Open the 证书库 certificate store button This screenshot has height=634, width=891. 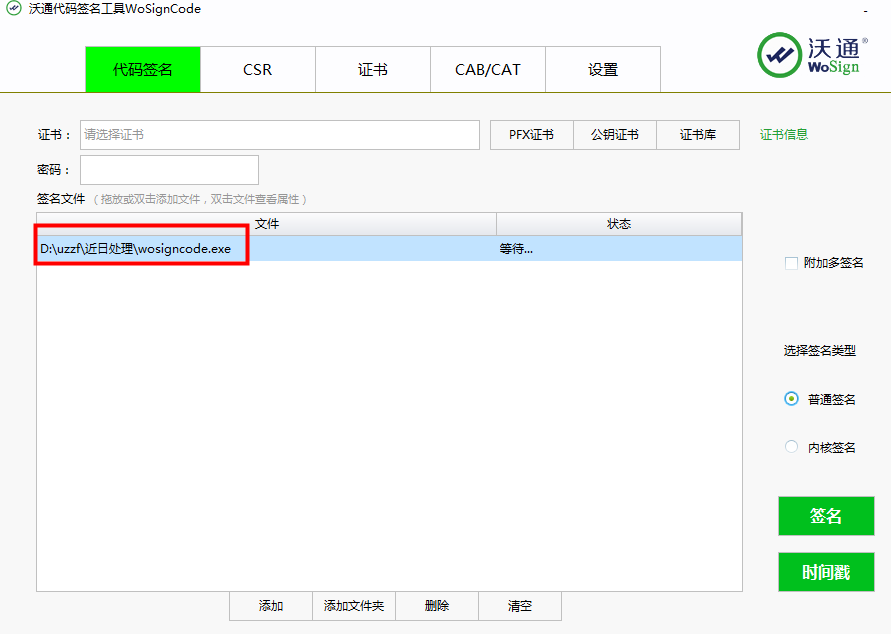(698, 135)
